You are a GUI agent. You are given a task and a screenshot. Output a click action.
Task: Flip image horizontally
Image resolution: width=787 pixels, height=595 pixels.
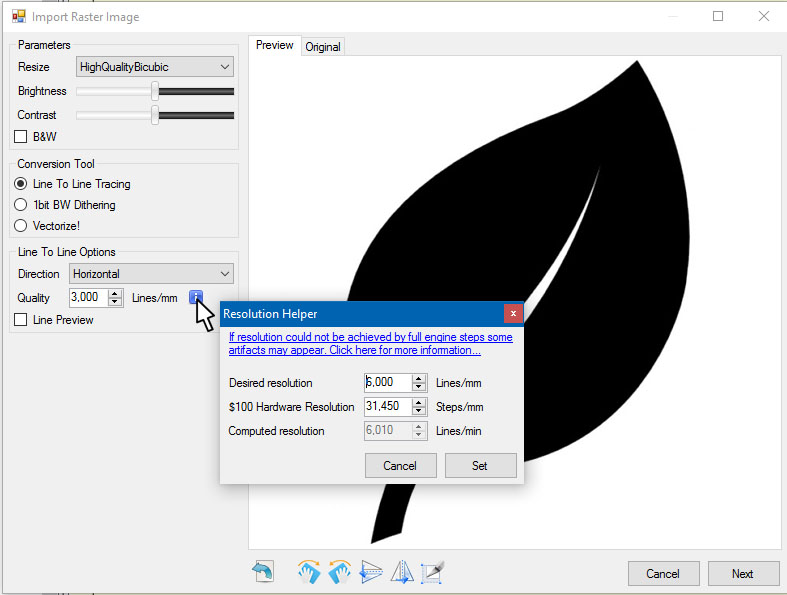[x=402, y=572]
